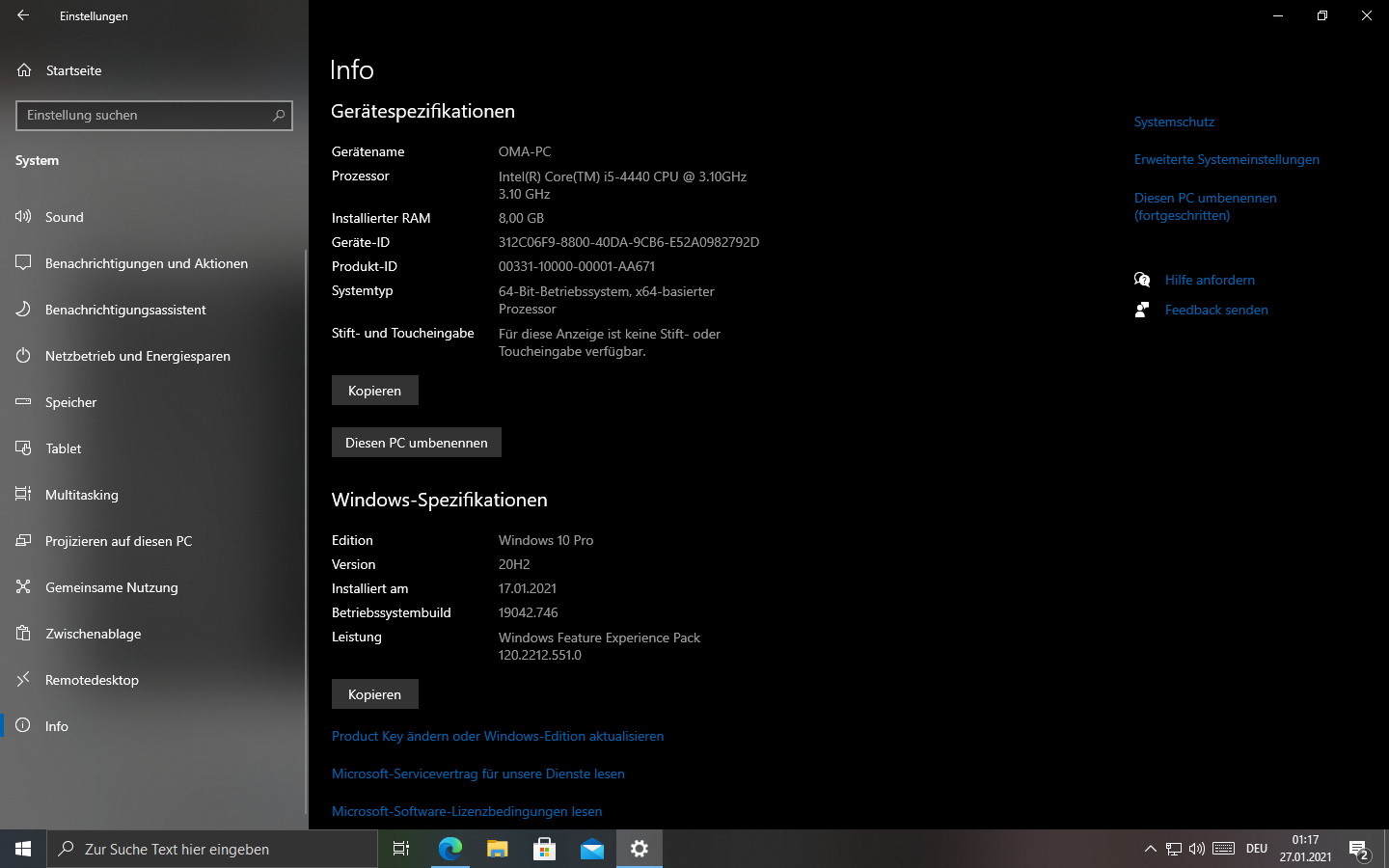The height and width of the screenshot is (868, 1389).
Task: Open Mail app from taskbar
Action: 591,849
